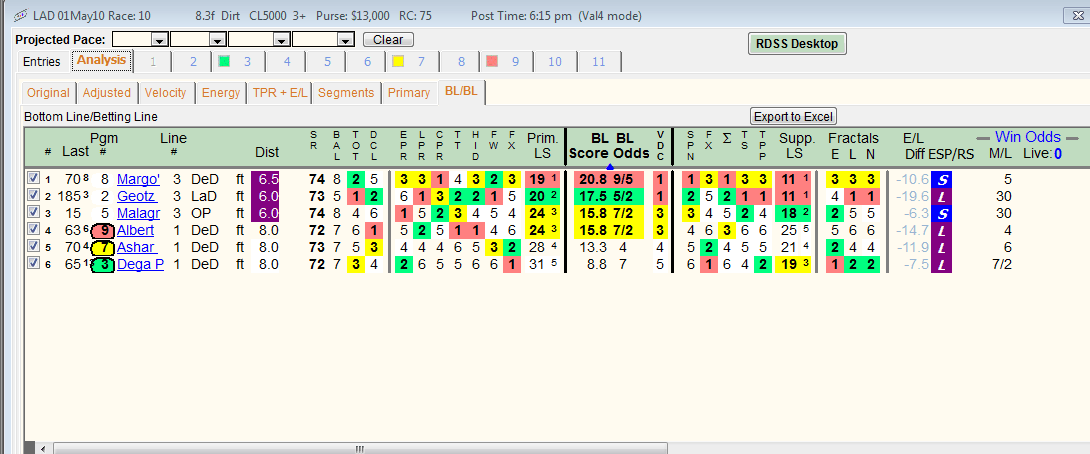Image resolution: width=1090 pixels, height=454 pixels.
Task: Open the first Projected Pace dropdown
Action: pyautogui.click(x=160, y=40)
